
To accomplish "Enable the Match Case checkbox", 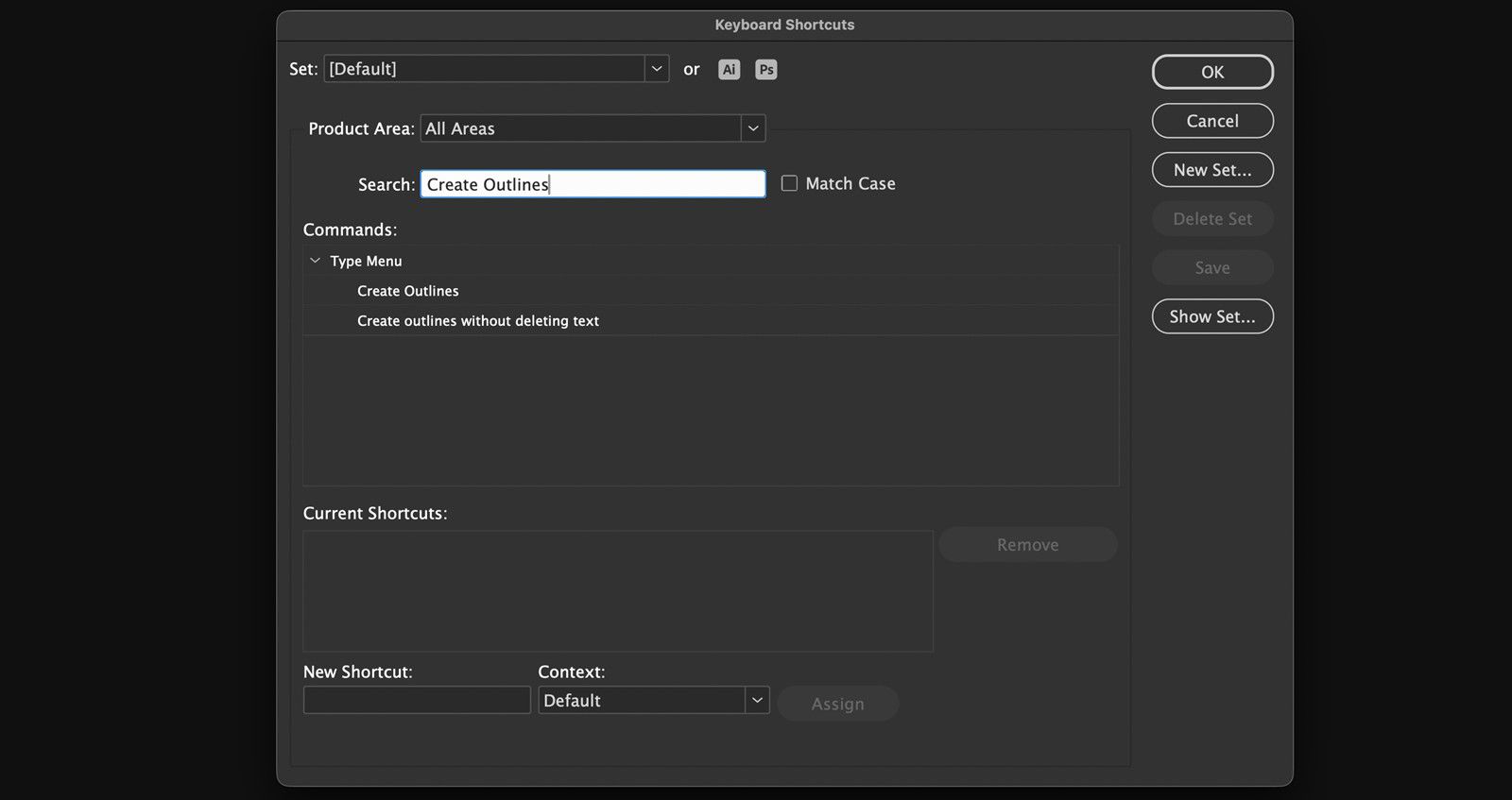I will (x=789, y=183).
